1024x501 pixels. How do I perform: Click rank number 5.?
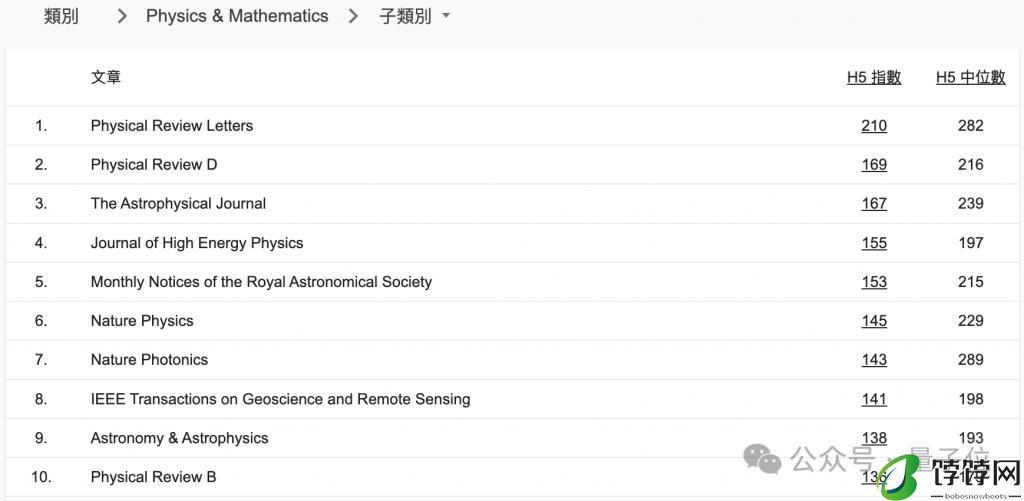(x=41, y=282)
